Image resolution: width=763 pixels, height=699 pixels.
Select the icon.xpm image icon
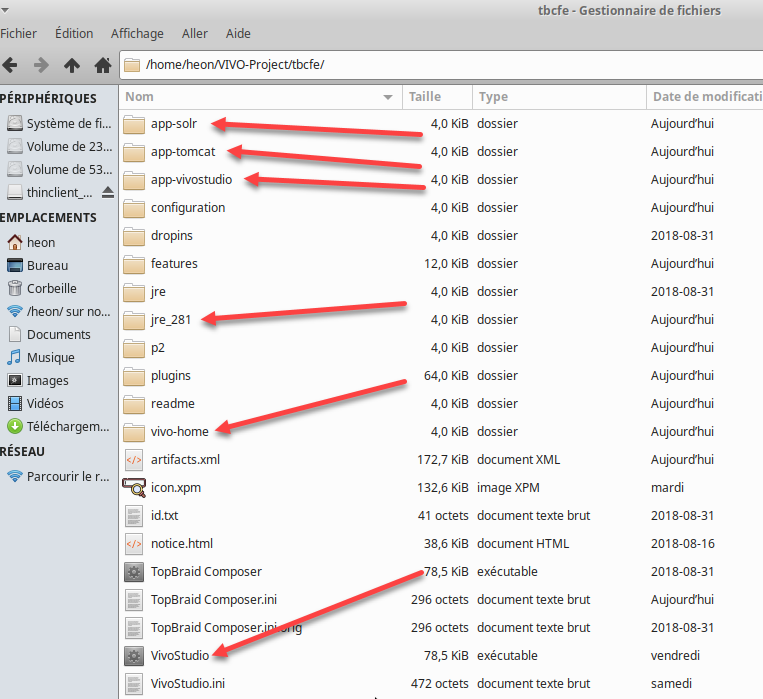pos(134,488)
